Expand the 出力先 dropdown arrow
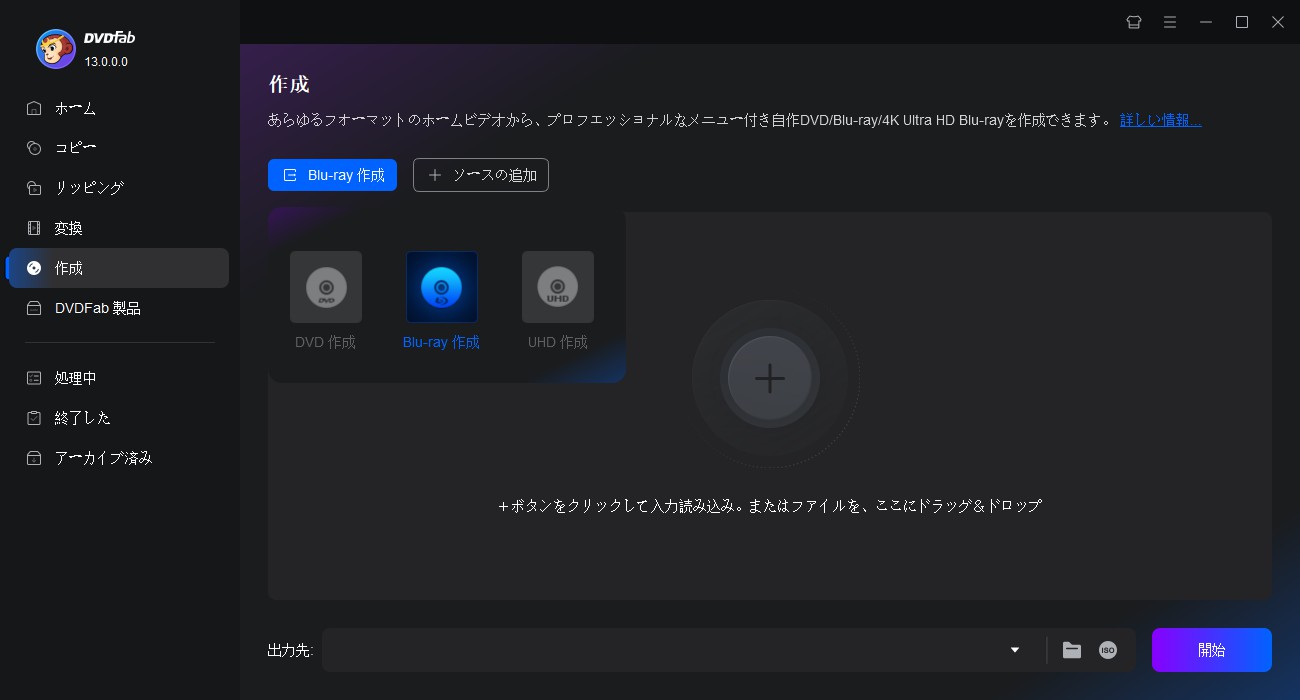 click(1015, 650)
